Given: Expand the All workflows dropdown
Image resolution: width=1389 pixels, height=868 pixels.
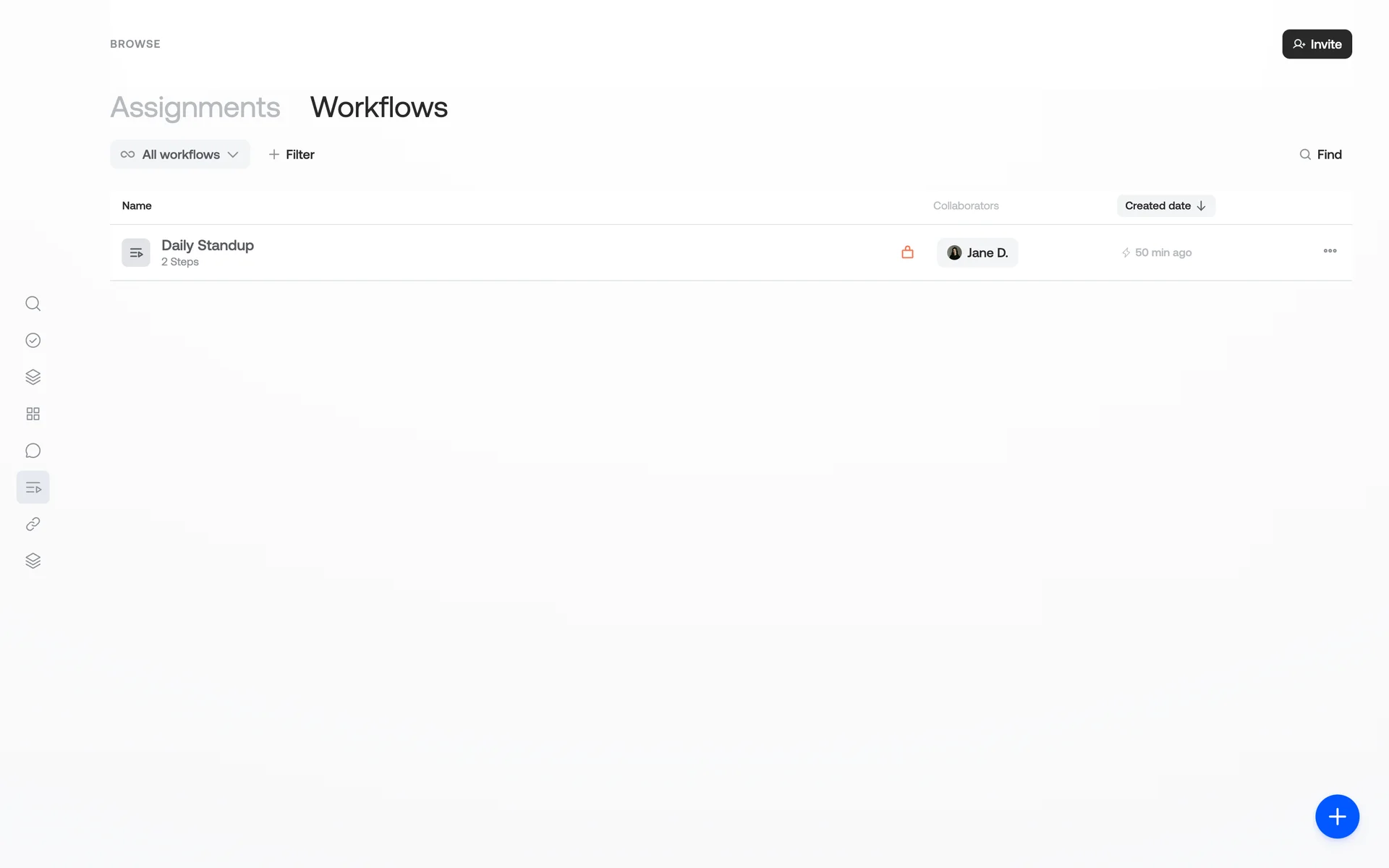Looking at the screenshot, I should click(180, 155).
